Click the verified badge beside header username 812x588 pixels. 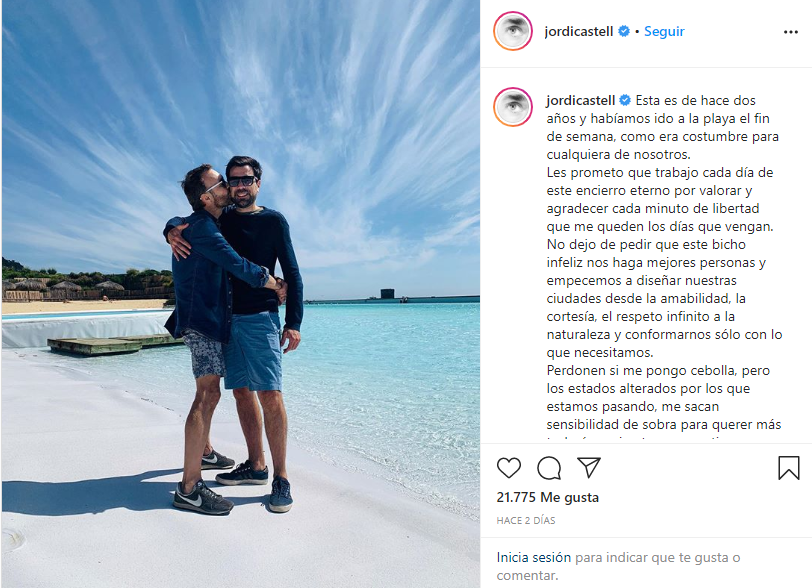[624, 31]
